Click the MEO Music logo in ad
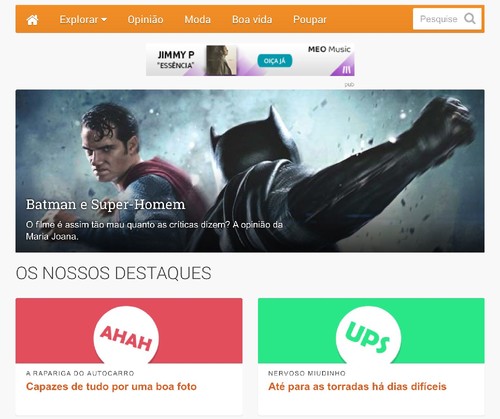Image resolution: width=500 pixels, height=419 pixels. point(329,49)
